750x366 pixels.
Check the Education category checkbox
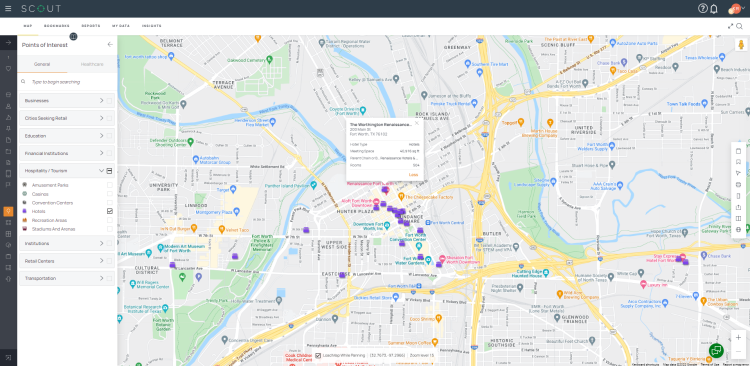[110, 136]
